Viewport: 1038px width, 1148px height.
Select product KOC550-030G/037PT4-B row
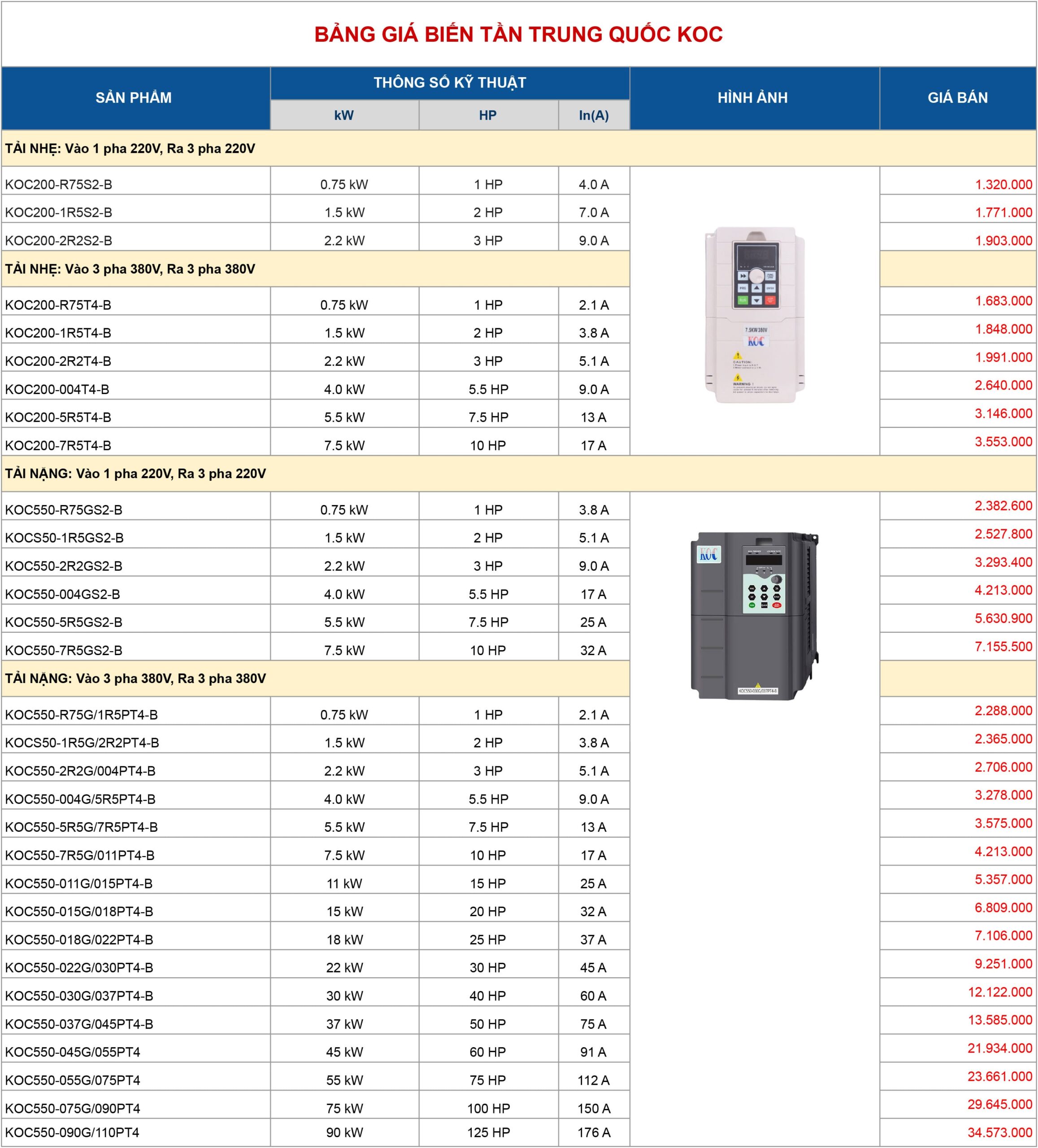[x=79, y=996]
